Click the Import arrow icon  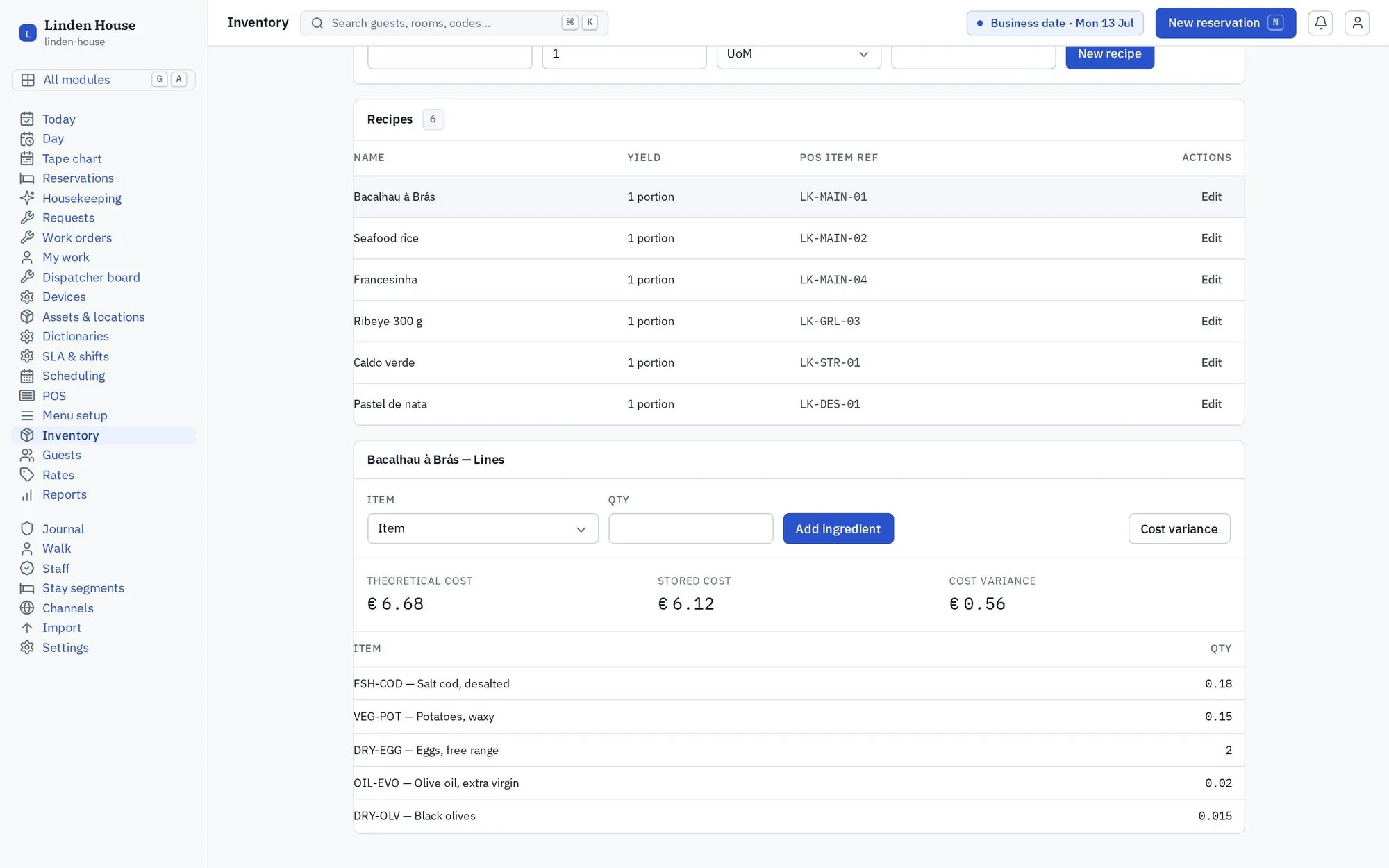[x=27, y=628]
